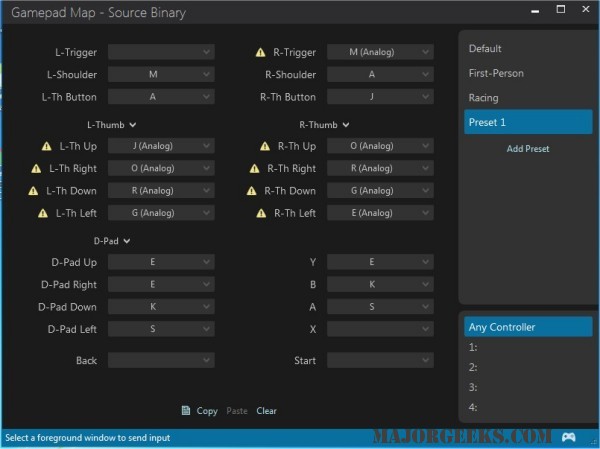Open the Y button mapping dropdown

(x=380, y=262)
